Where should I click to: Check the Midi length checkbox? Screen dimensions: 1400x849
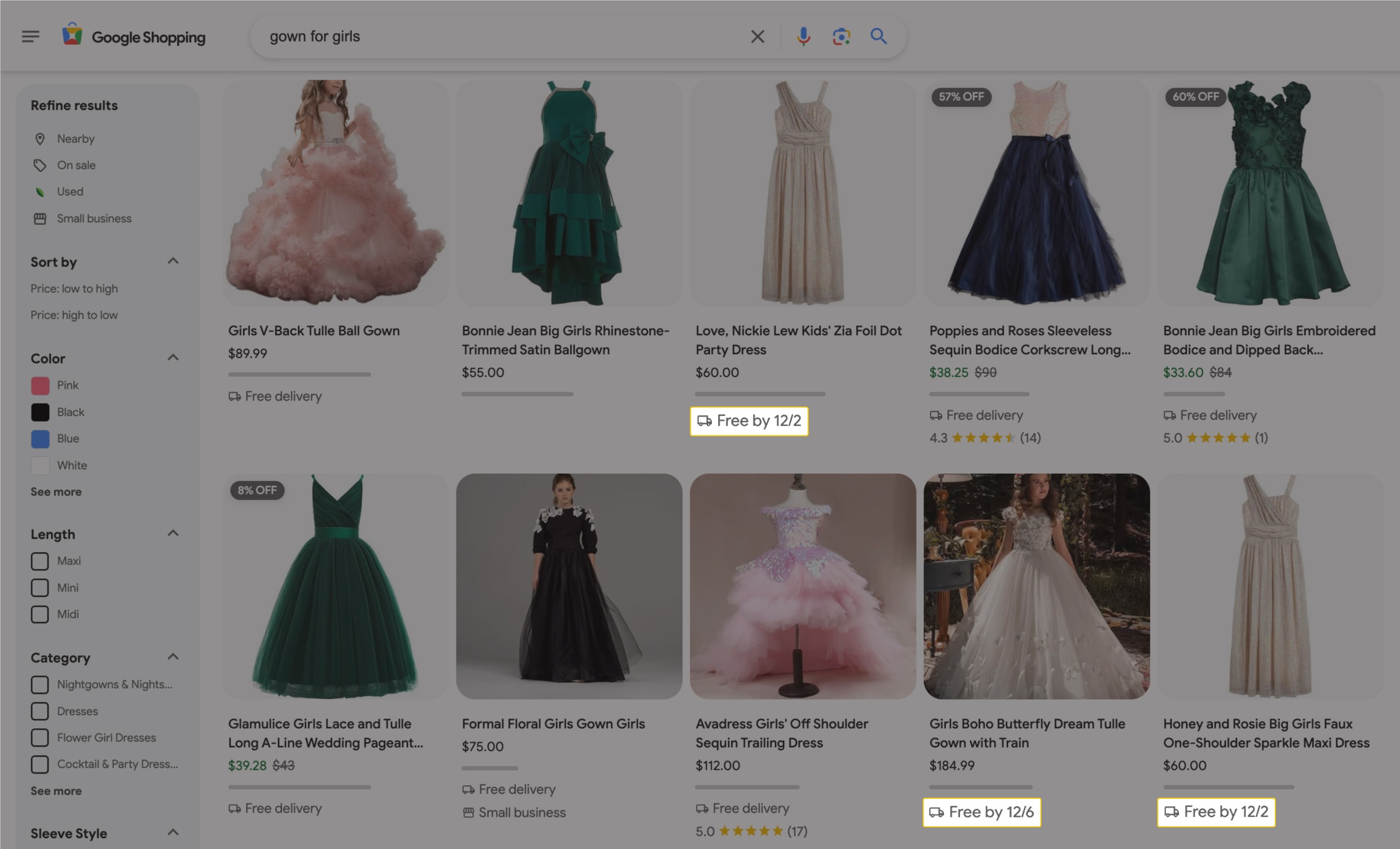pyautogui.click(x=40, y=614)
